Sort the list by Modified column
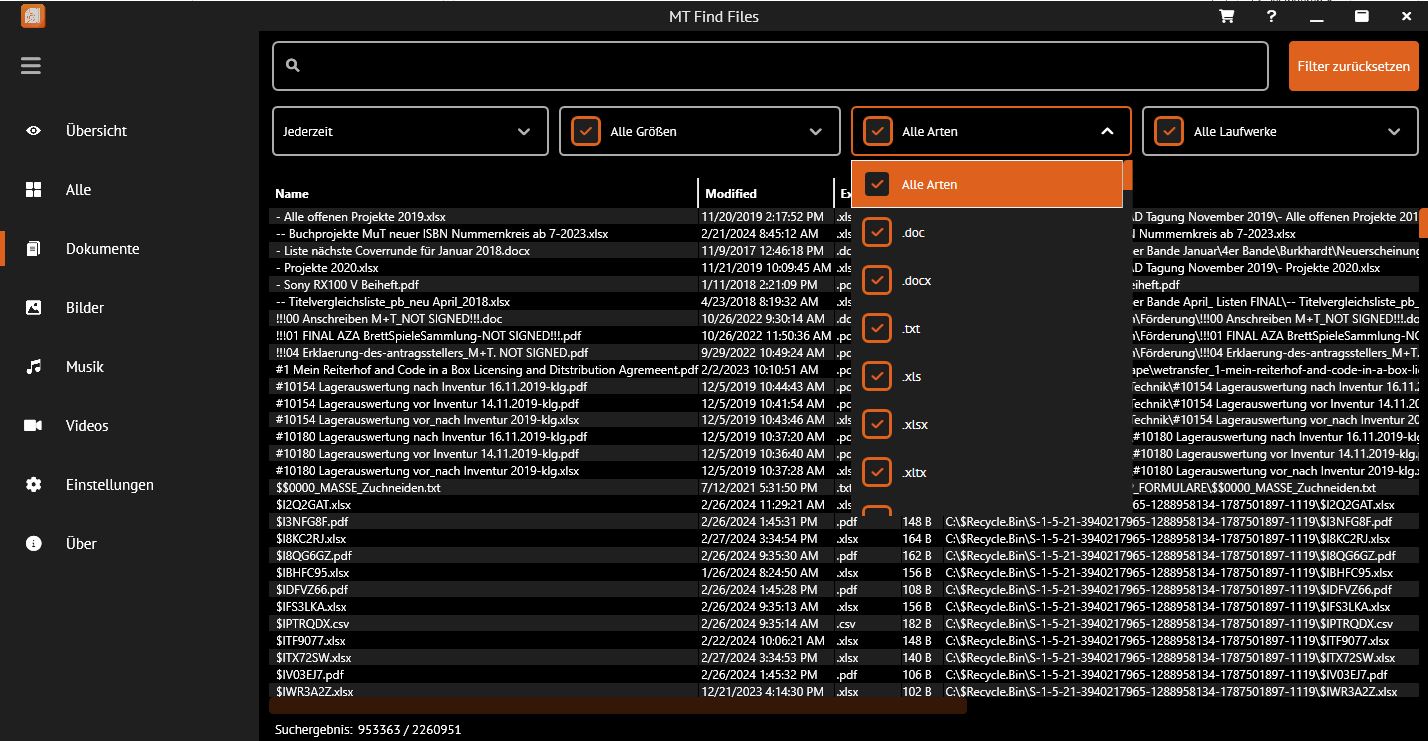Viewport: 1428px width, 741px height. click(731, 193)
